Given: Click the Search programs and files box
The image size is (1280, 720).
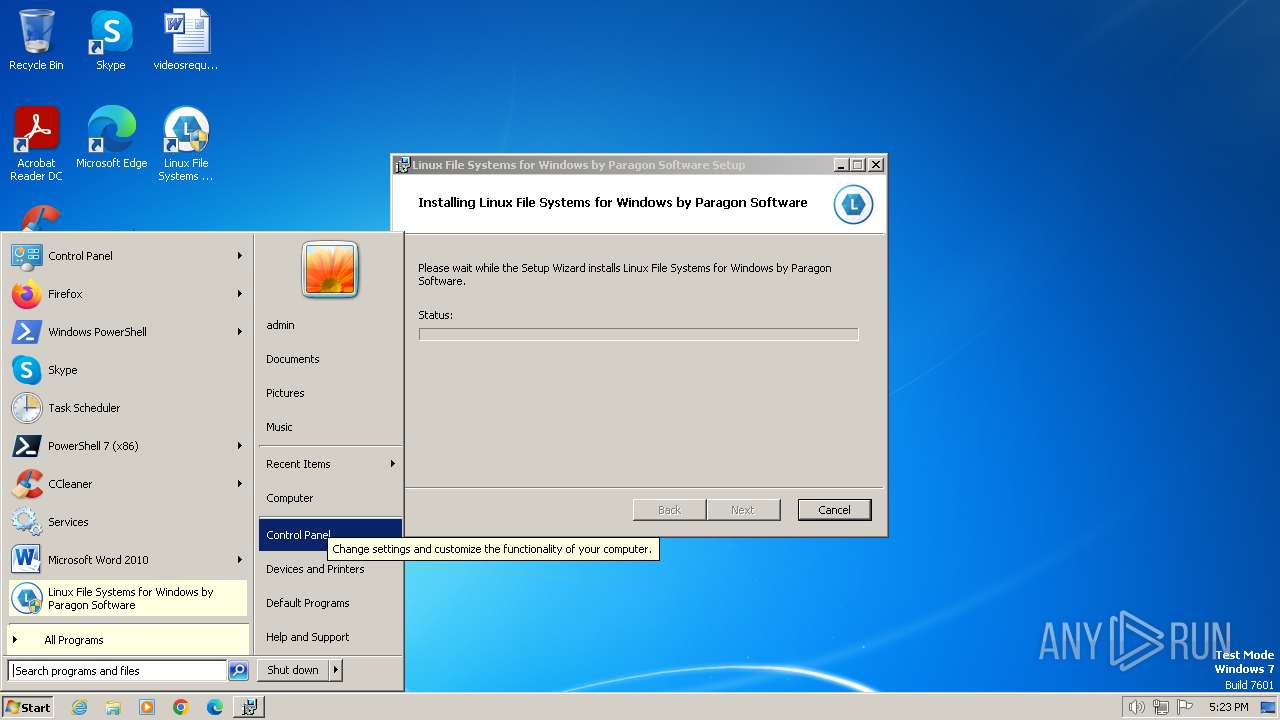Looking at the screenshot, I should click(117, 671).
